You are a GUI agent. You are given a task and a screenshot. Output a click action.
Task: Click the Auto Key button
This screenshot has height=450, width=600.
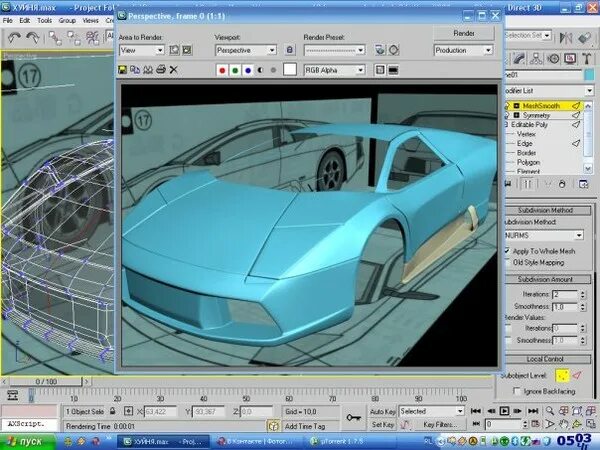pos(382,412)
